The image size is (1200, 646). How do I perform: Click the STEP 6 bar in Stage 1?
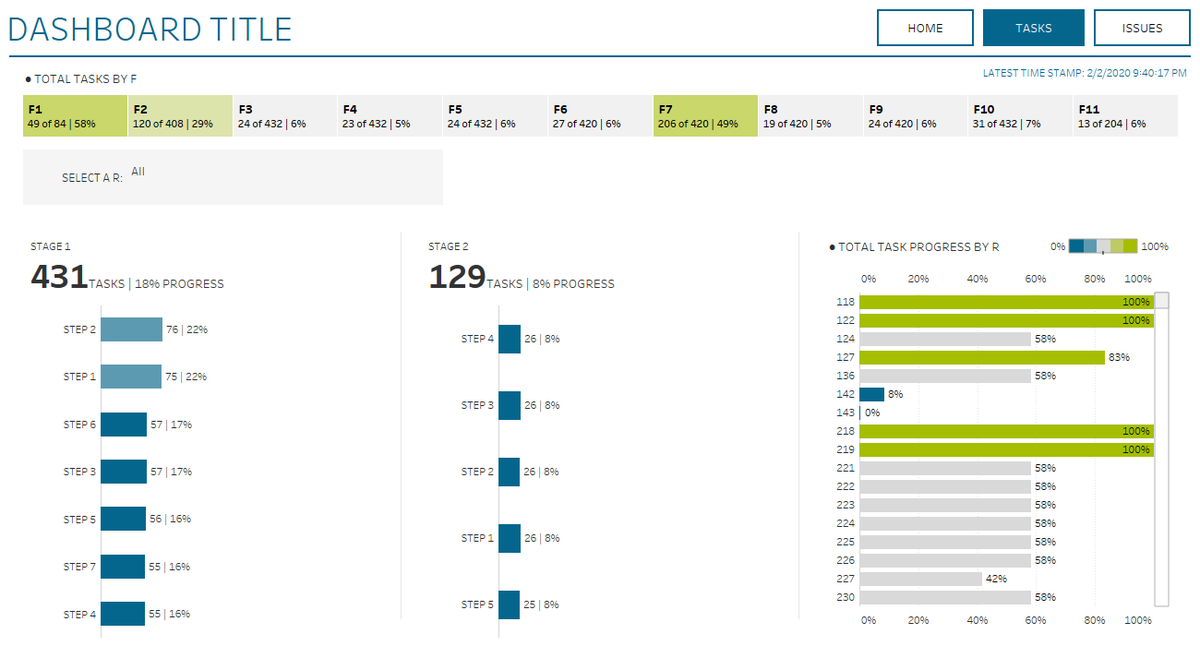click(x=124, y=424)
